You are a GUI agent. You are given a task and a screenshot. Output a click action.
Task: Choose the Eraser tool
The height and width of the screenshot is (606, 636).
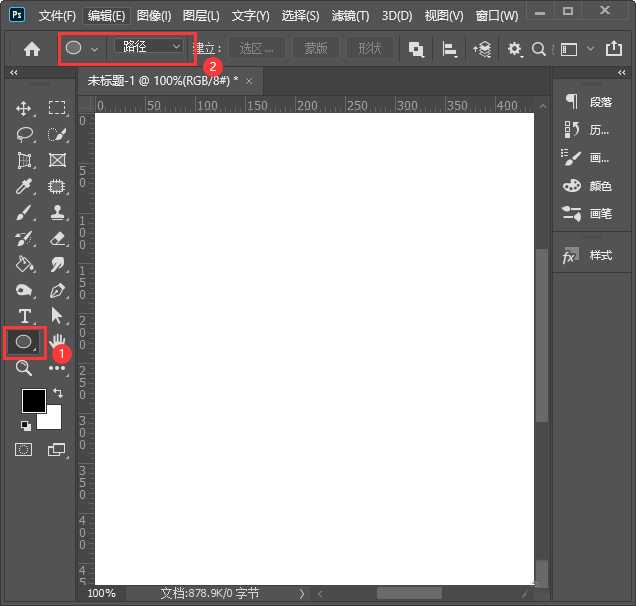tap(57, 238)
